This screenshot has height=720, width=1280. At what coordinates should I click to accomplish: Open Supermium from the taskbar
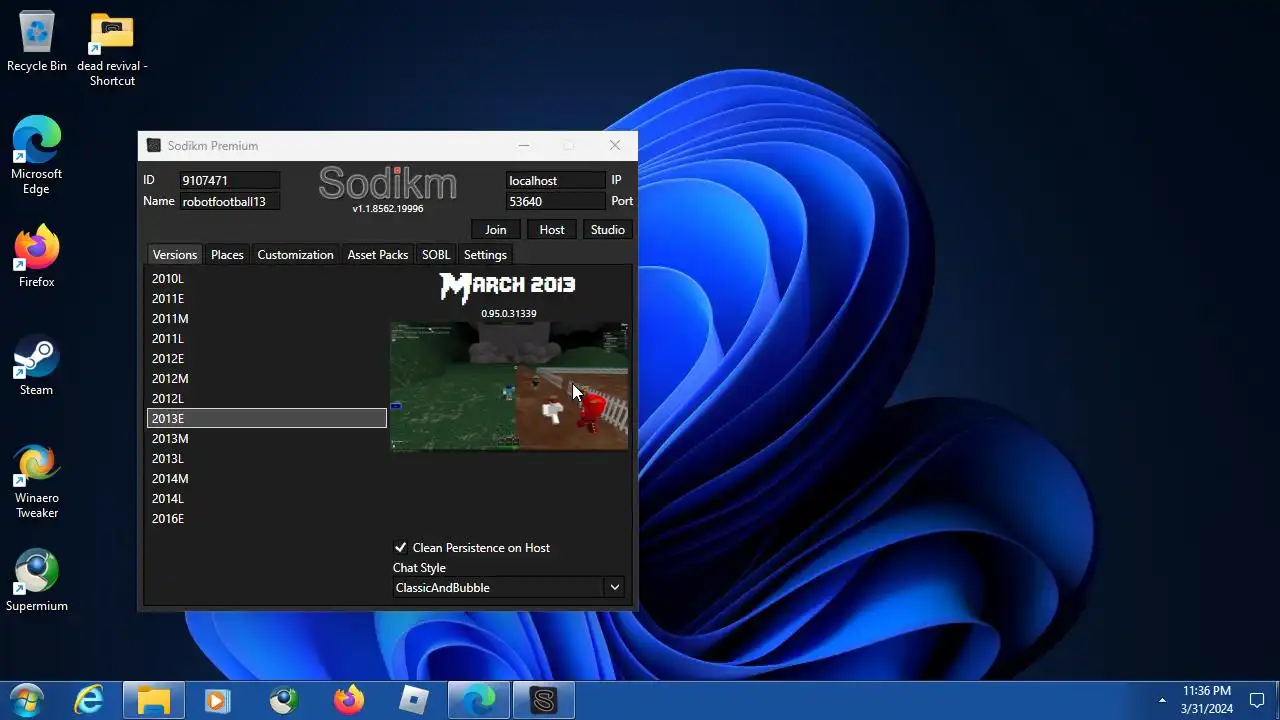click(x=284, y=700)
